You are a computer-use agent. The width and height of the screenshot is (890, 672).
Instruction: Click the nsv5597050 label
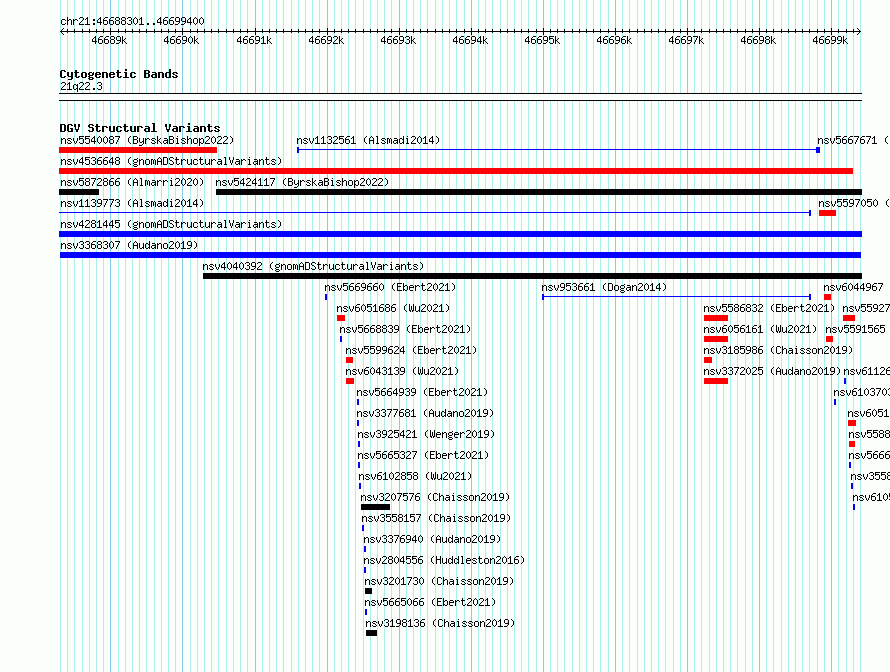pyautogui.click(x=854, y=203)
